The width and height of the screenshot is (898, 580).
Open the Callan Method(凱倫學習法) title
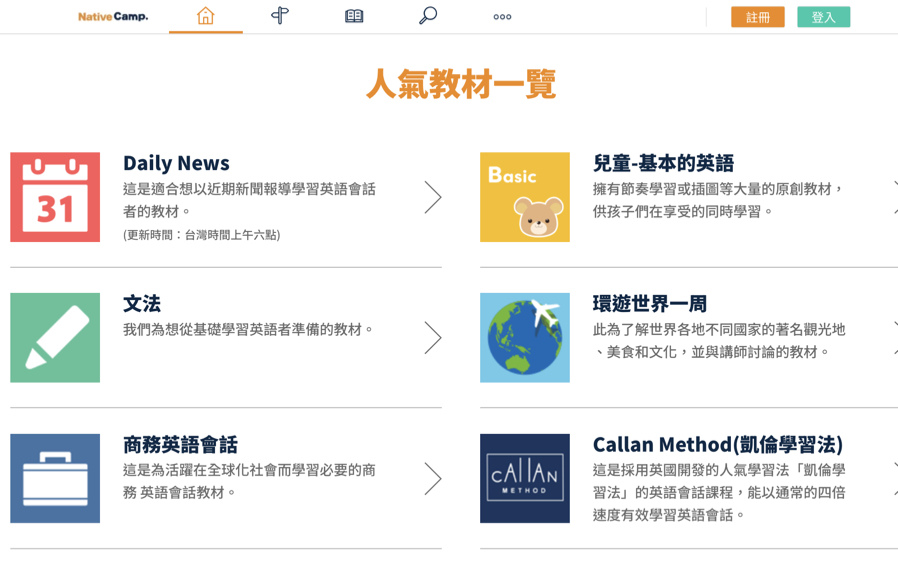click(718, 444)
